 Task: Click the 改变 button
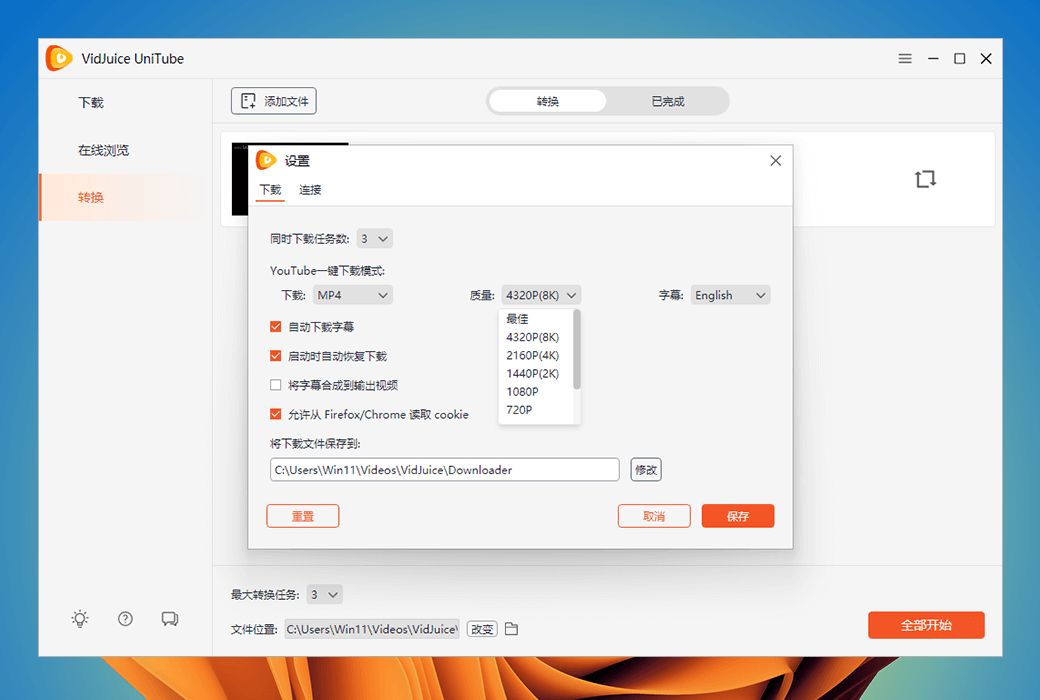pyautogui.click(x=482, y=628)
